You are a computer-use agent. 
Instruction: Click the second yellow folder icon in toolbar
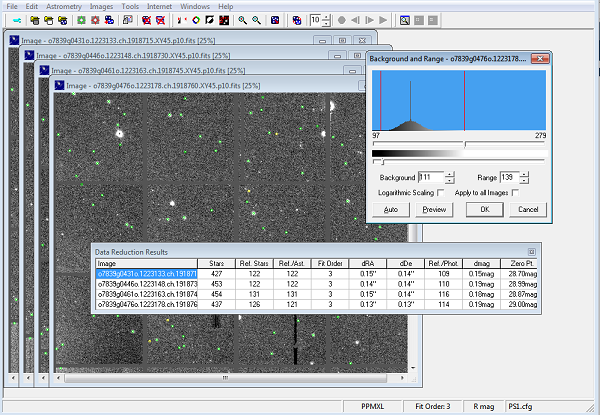point(49,21)
